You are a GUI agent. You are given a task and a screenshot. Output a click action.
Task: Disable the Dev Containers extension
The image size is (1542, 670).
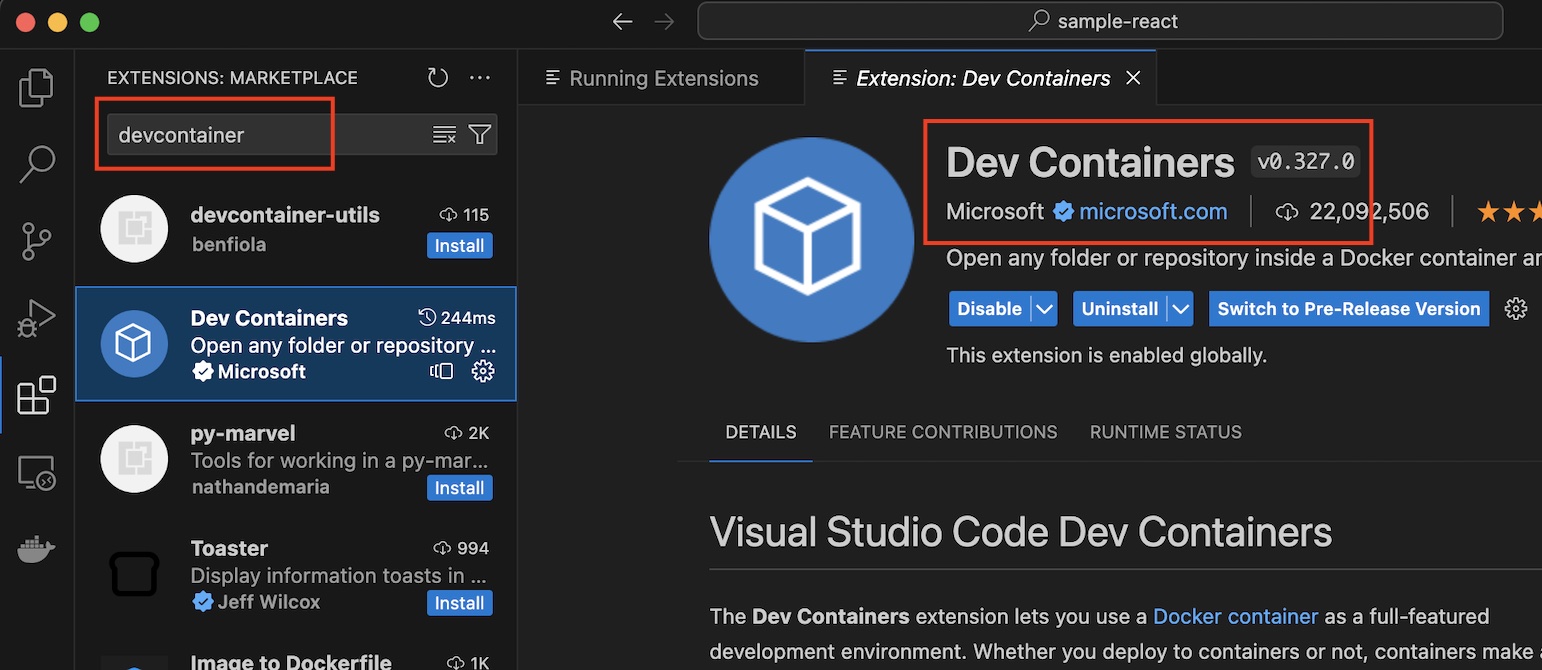tap(990, 309)
